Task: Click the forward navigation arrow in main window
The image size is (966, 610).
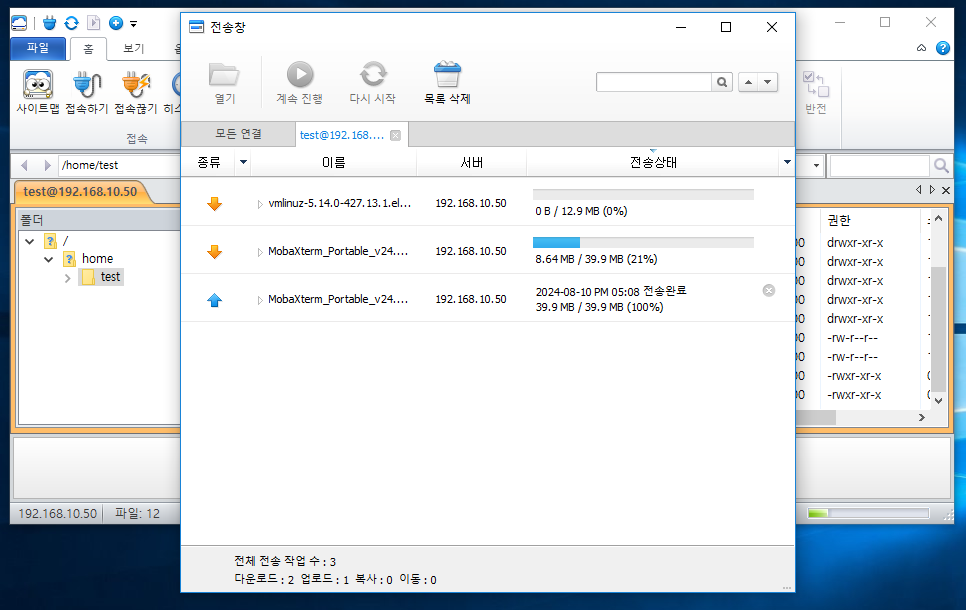Action: [x=47, y=165]
